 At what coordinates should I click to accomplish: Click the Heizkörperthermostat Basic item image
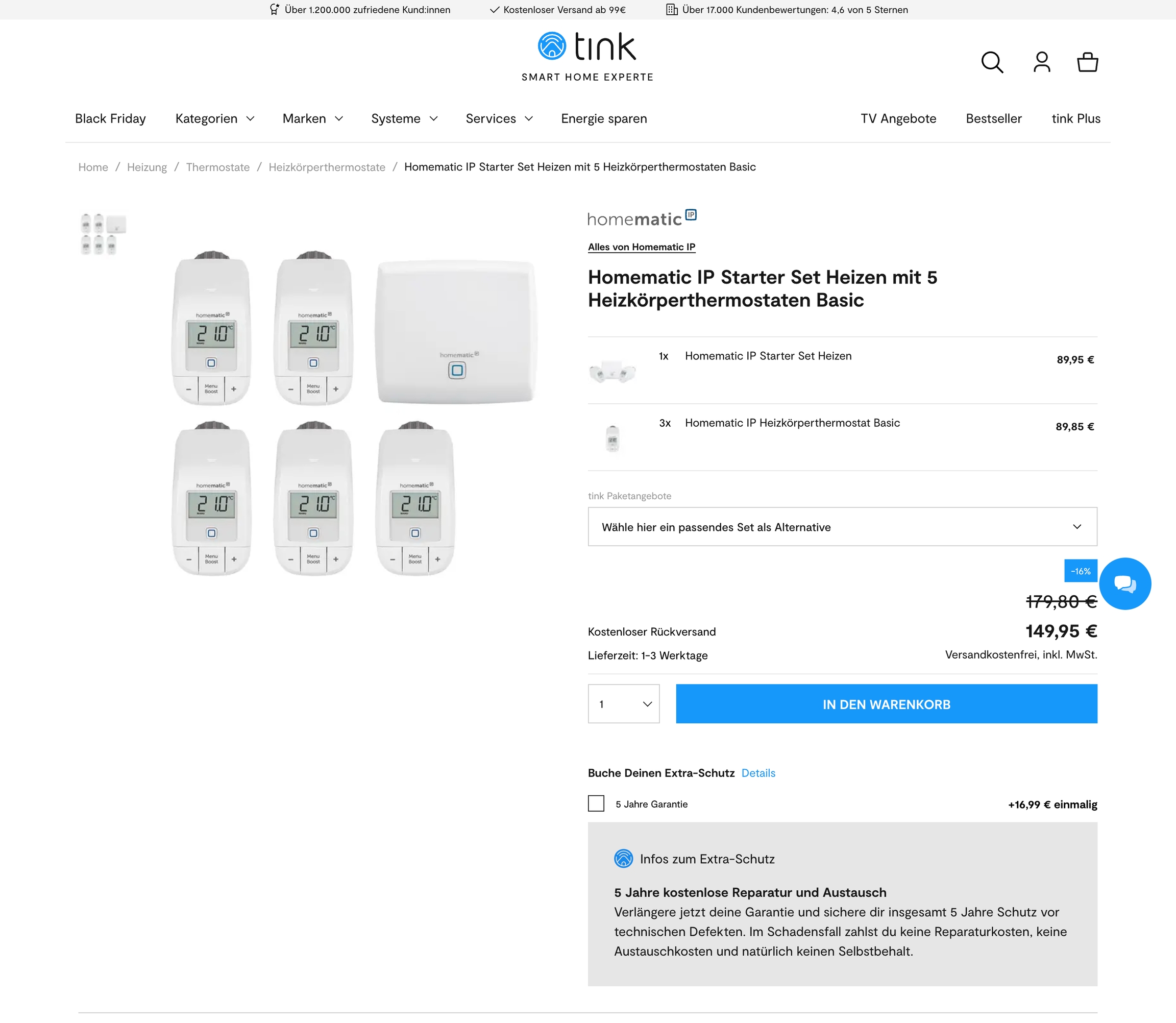(x=612, y=439)
